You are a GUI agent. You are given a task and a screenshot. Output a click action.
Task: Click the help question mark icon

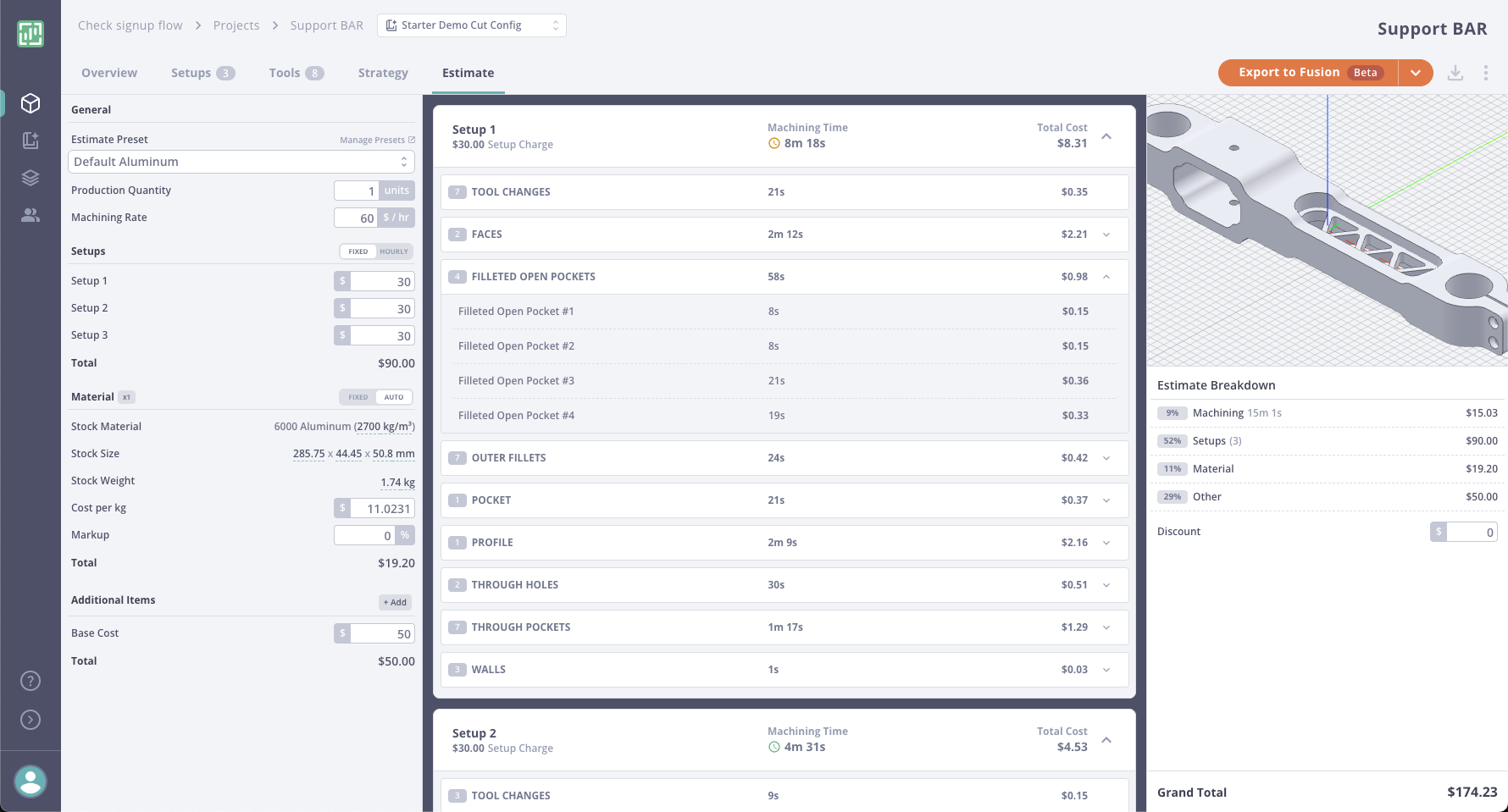(x=30, y=680)
